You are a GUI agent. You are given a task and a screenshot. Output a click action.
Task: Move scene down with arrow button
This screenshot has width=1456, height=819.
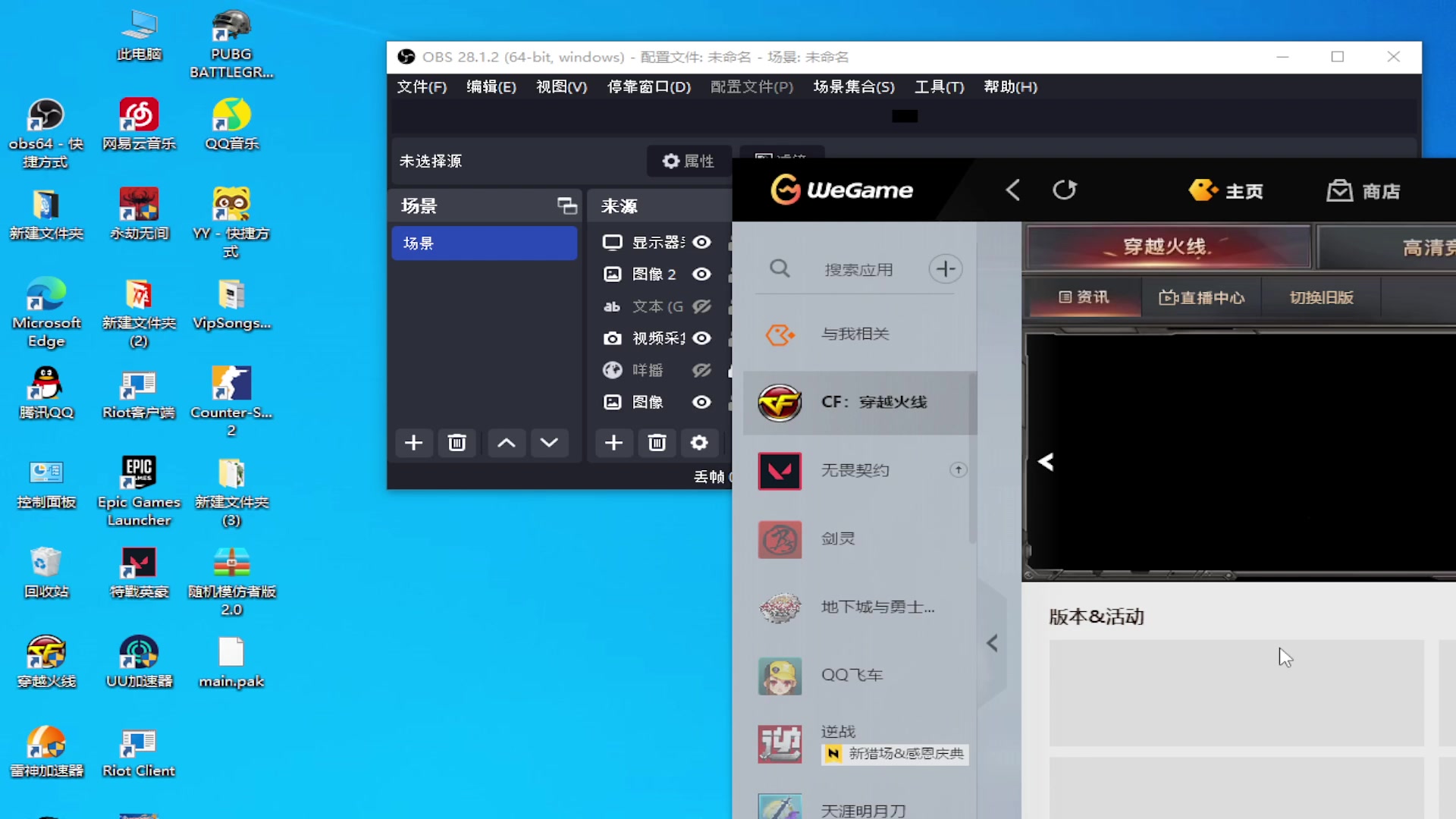(550, 443)
